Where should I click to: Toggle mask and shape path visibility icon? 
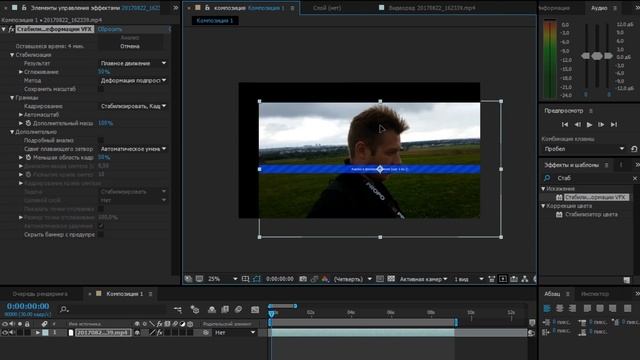point(256,279)
